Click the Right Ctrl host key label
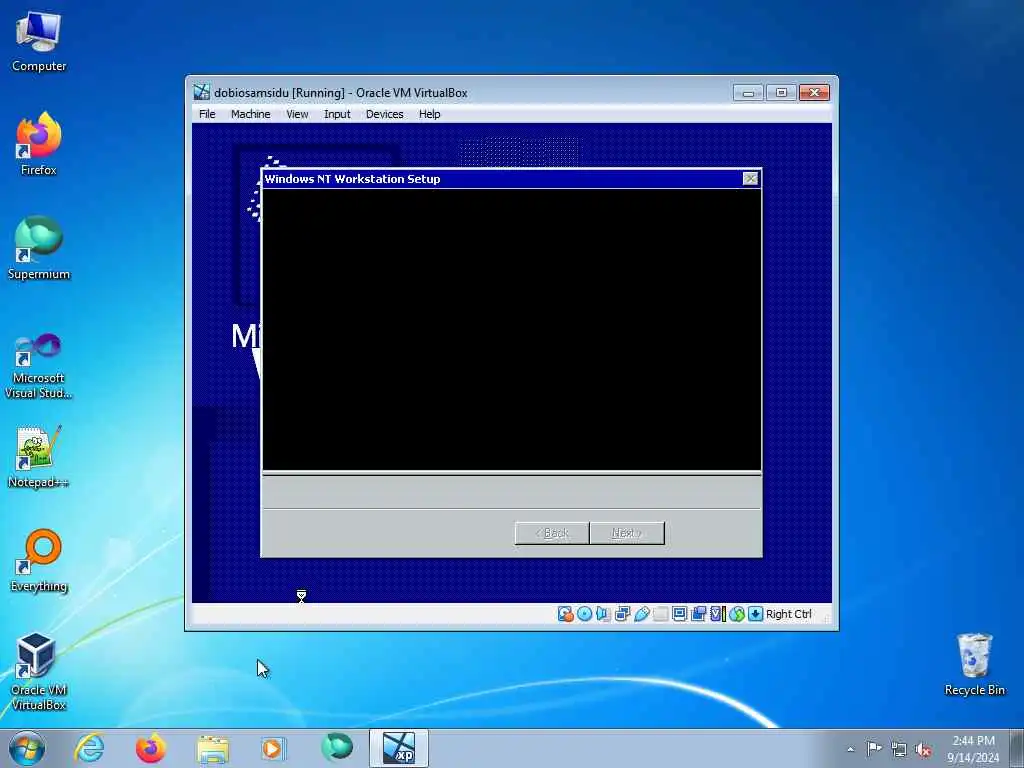The image size is (1024, 768). [x=788, y=614]
